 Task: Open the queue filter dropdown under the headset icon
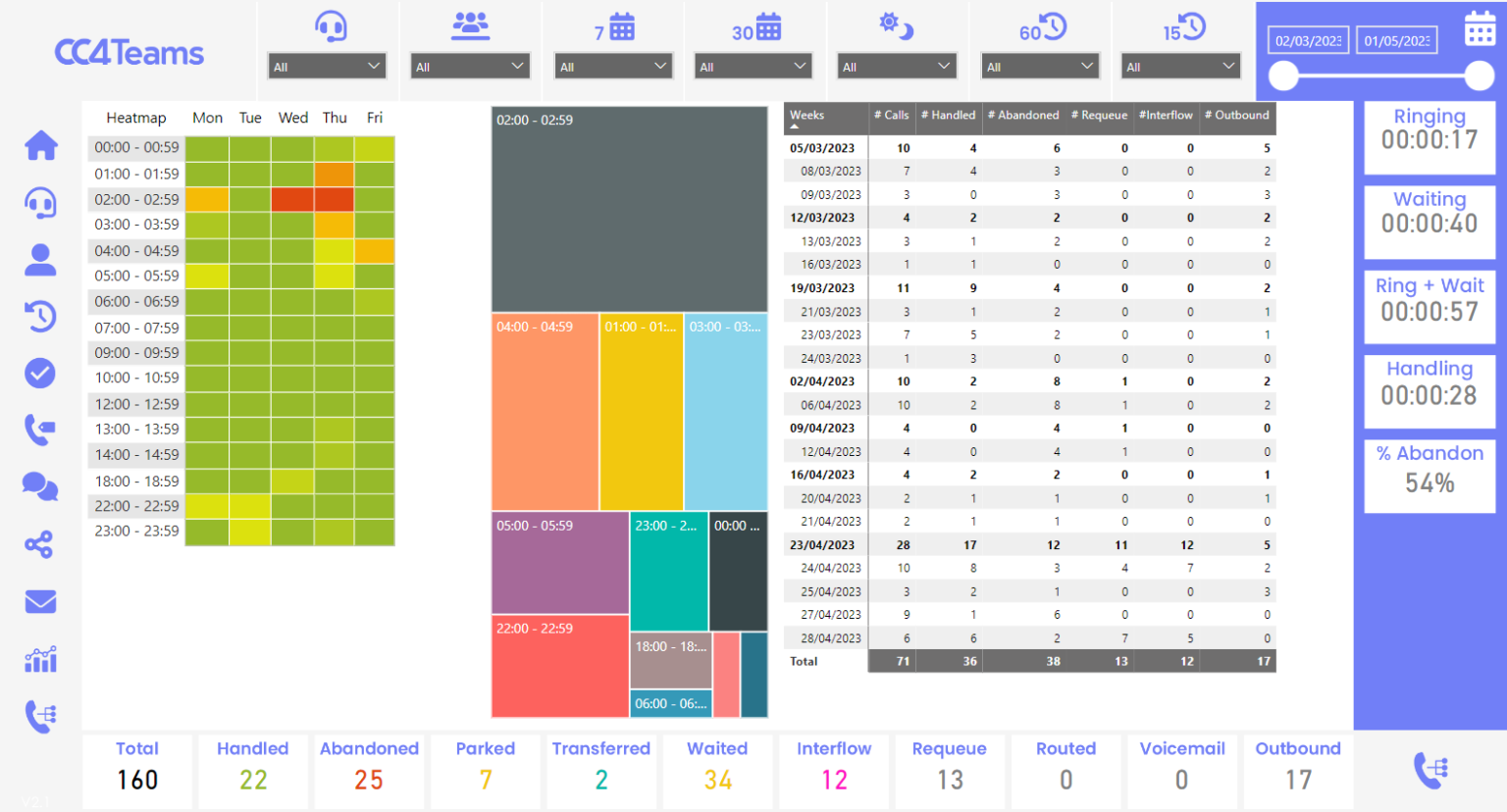[x=327, y=65]
